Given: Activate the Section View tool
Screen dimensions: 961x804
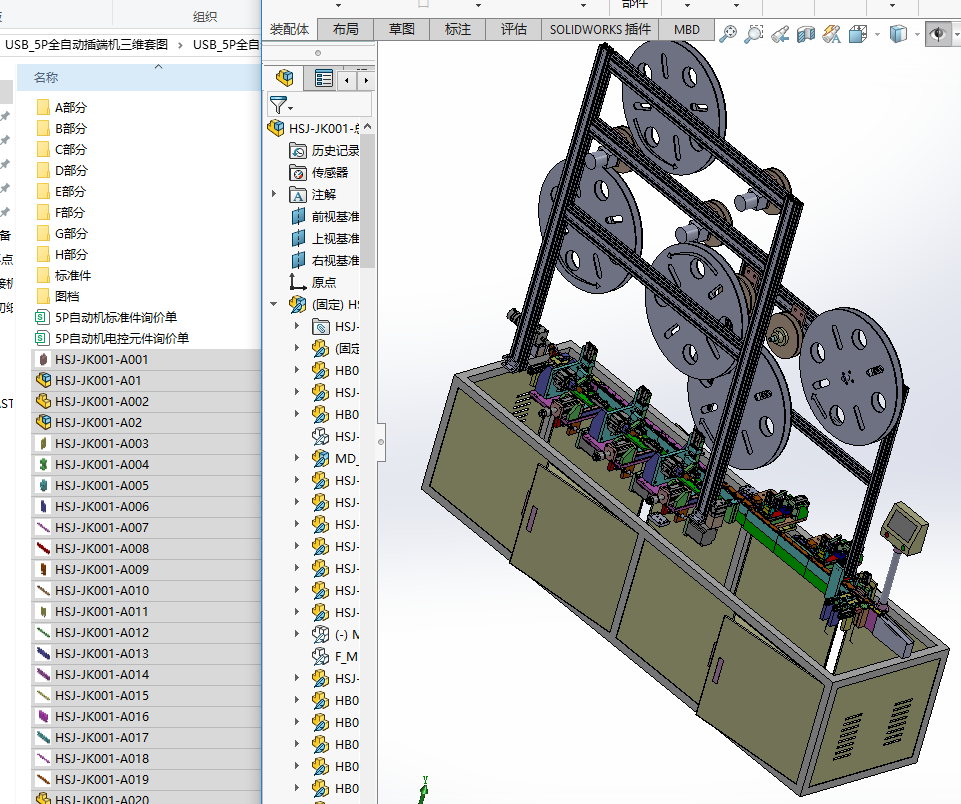Looking at the screenshot, I should coord(806,34).
